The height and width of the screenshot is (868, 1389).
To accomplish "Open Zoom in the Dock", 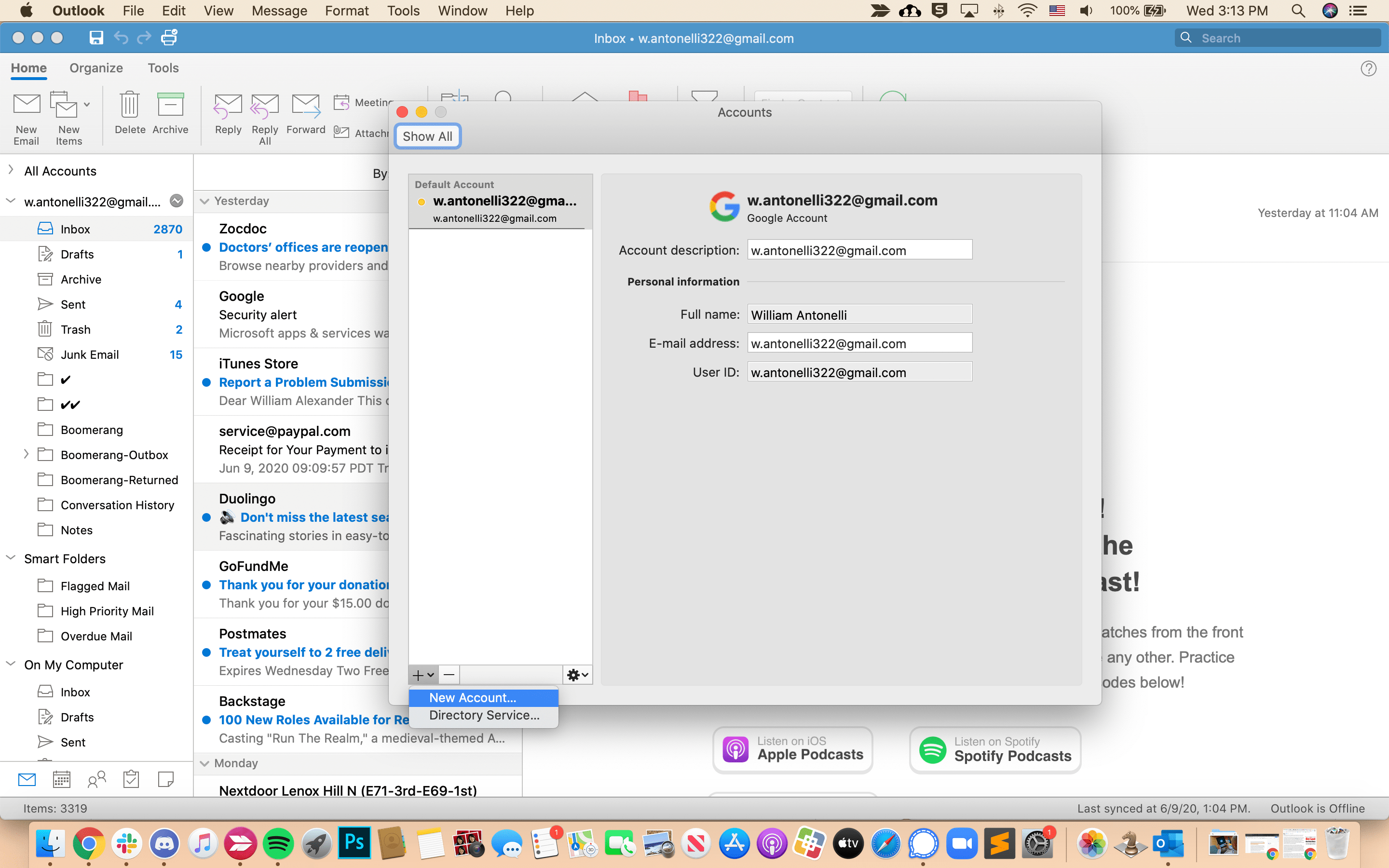I will coord(961,844).
